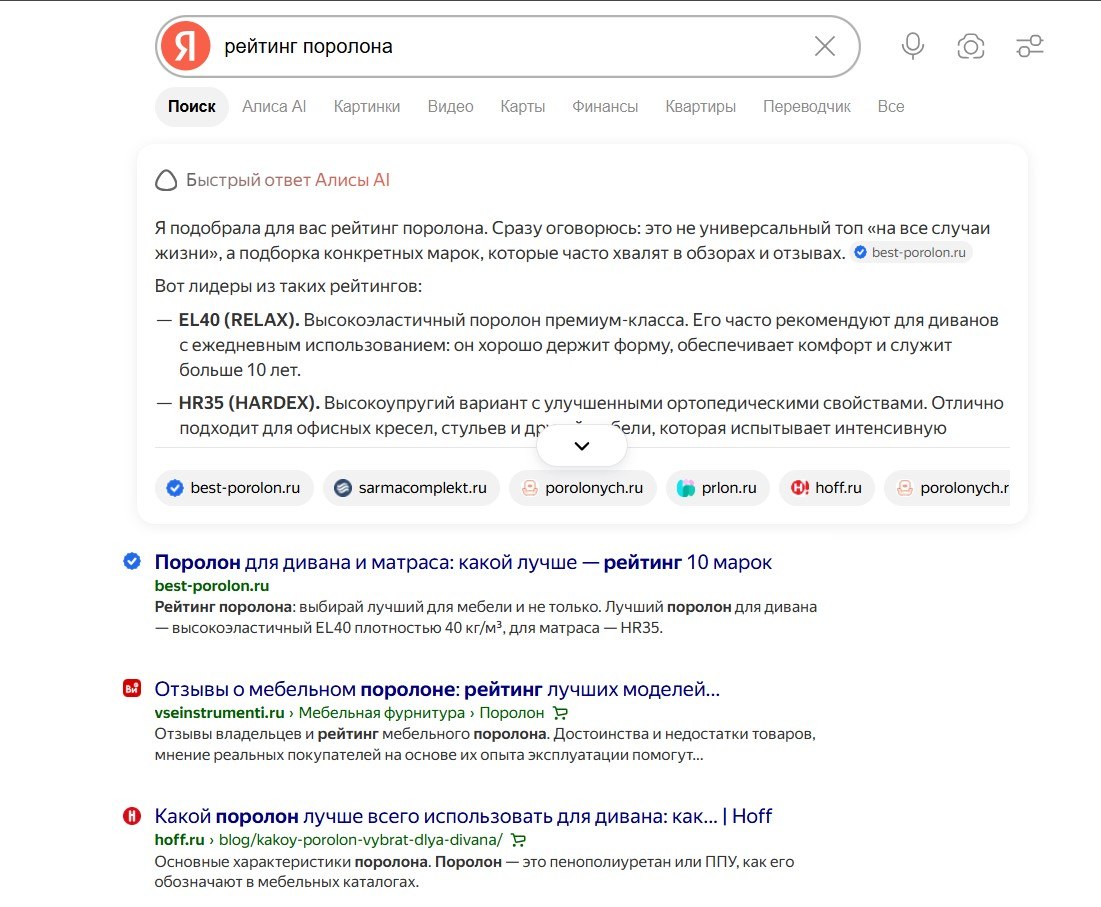1101x907 pixels.
Task: Expand the Alisa AI quick answer
Action: point(581,446)
